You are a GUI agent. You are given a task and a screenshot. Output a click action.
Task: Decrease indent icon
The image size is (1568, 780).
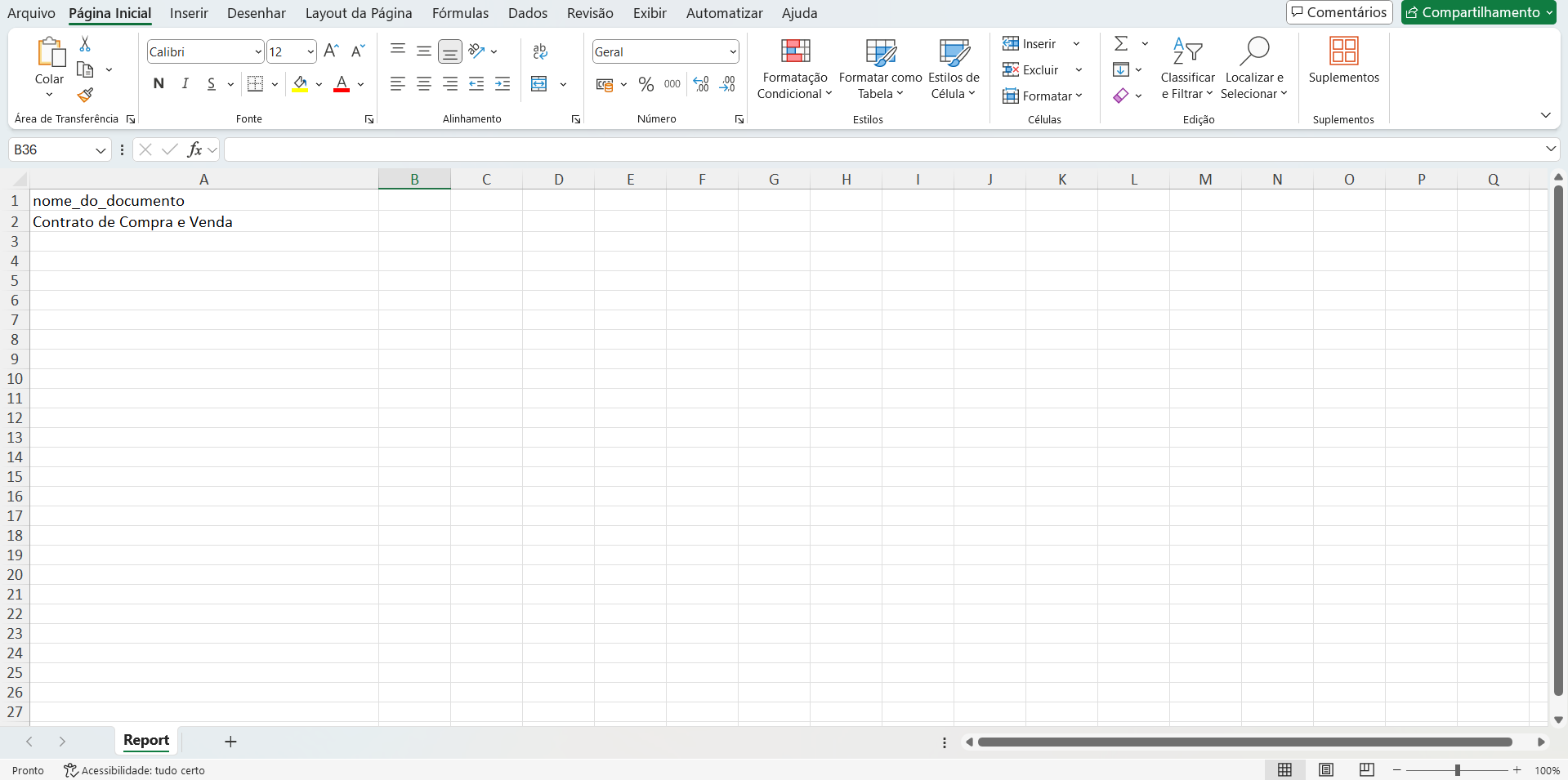[x=476, y=83]
